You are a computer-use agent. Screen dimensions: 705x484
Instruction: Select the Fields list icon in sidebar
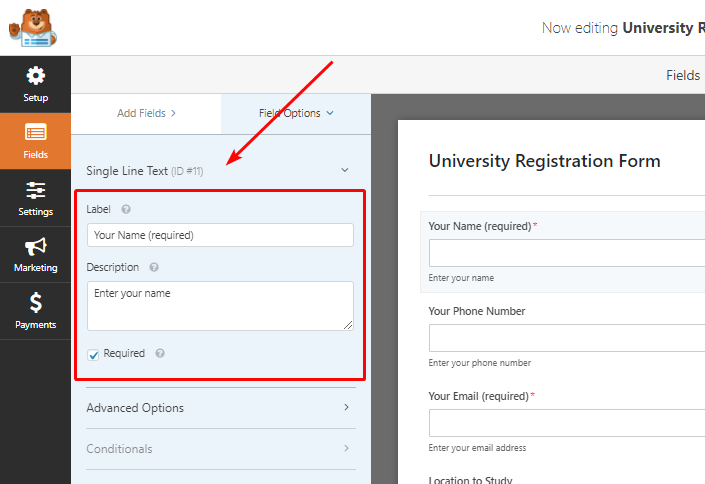point(35,133)
